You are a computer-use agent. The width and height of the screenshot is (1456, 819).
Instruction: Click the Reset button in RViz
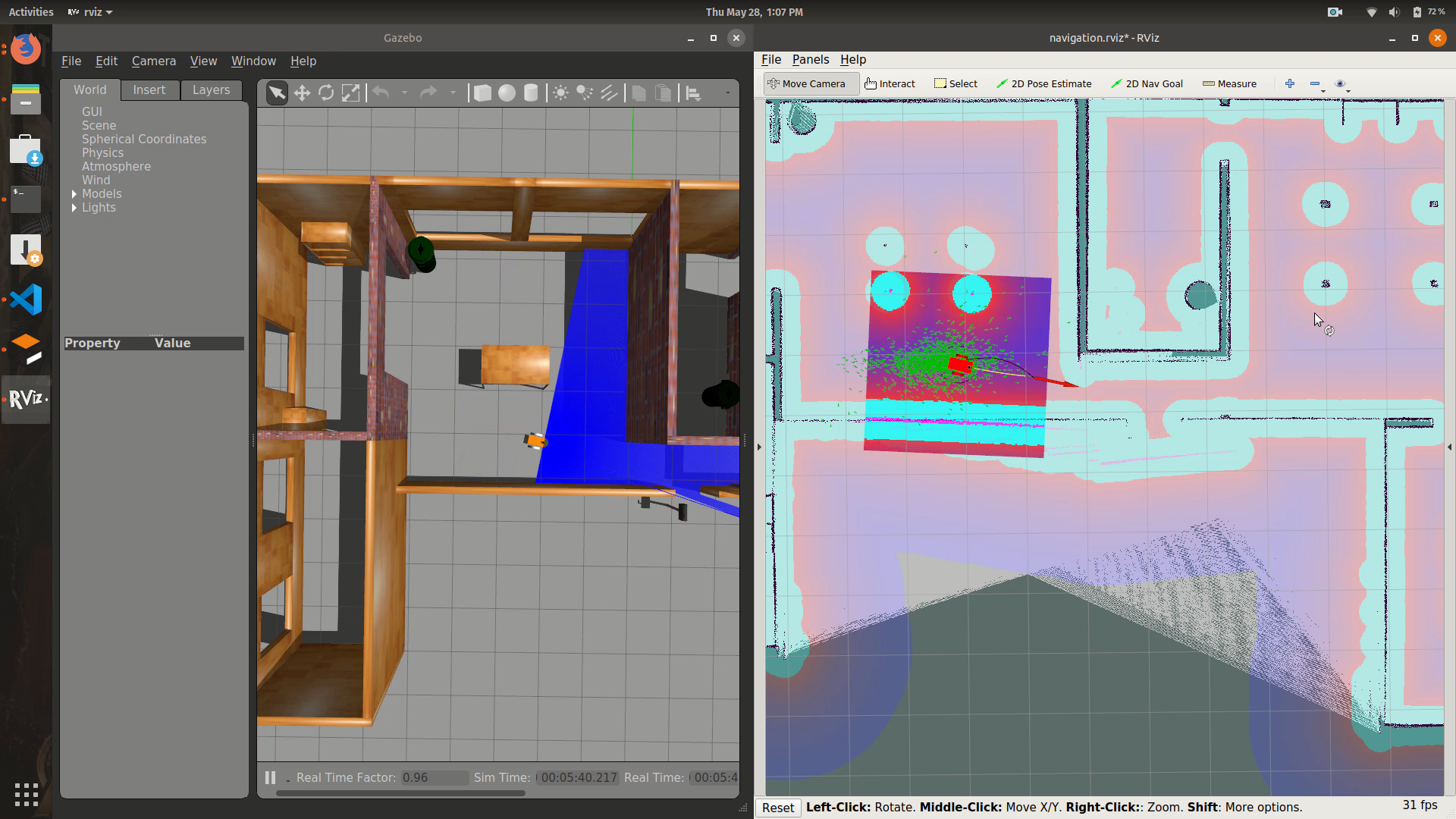(x=778, y=808)
